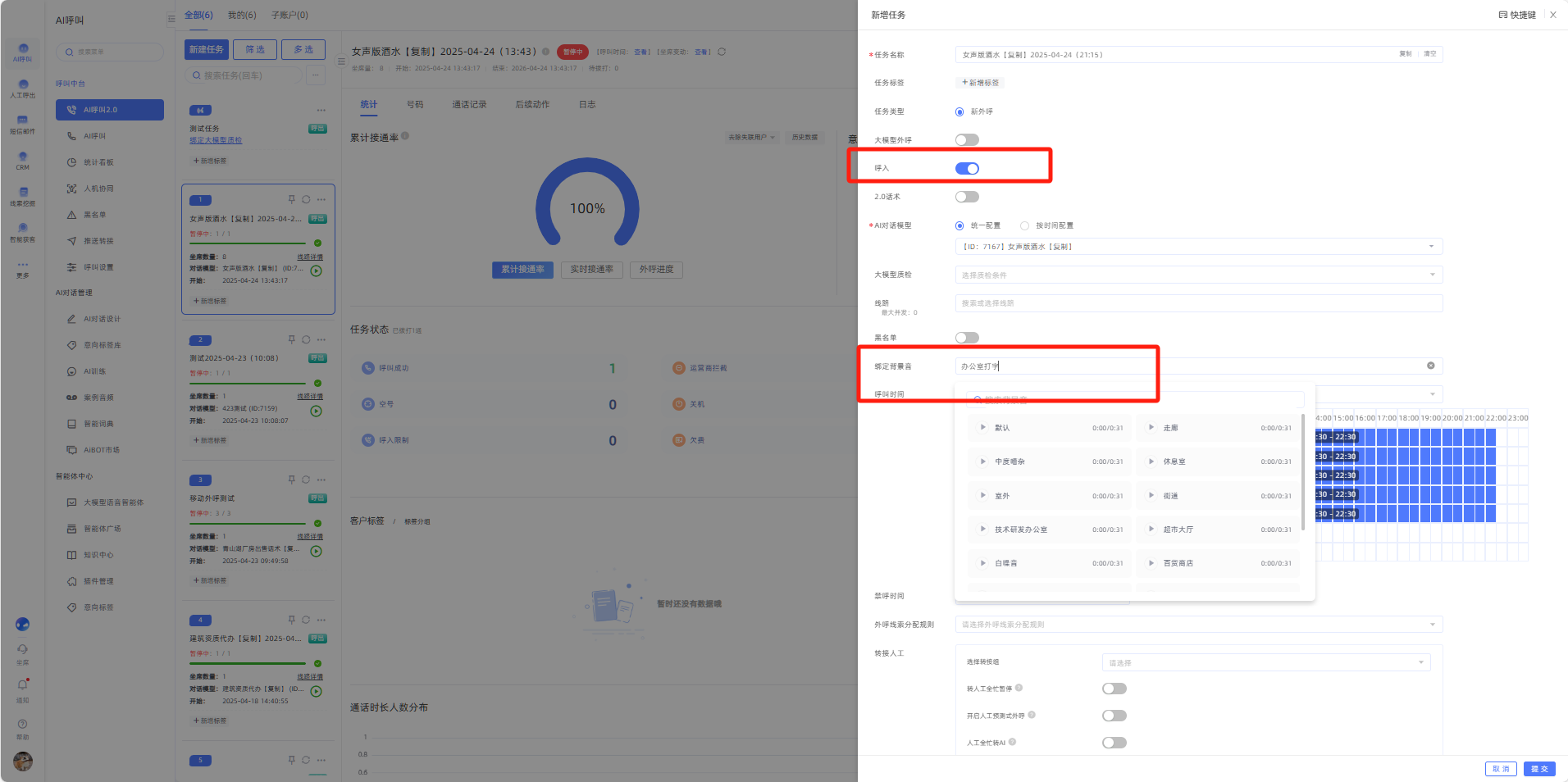
Task: Select the 按时间配置 radio option
Action: coord(1024,225)
